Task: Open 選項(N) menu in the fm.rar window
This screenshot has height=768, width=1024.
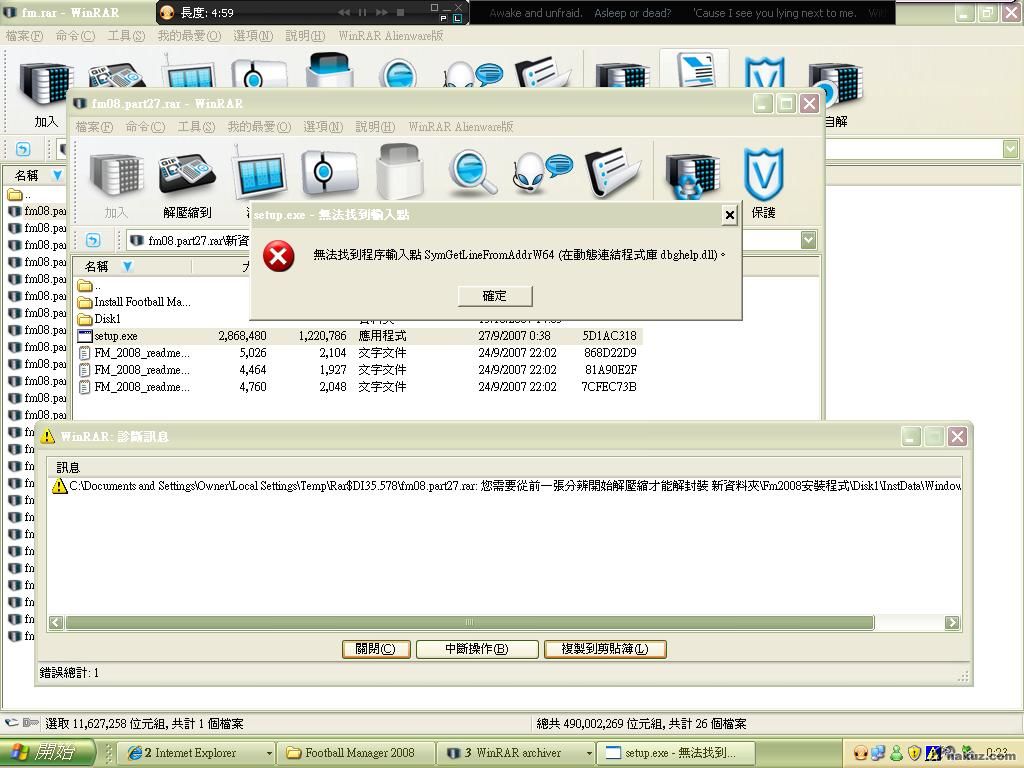Action: coord(253,36)
